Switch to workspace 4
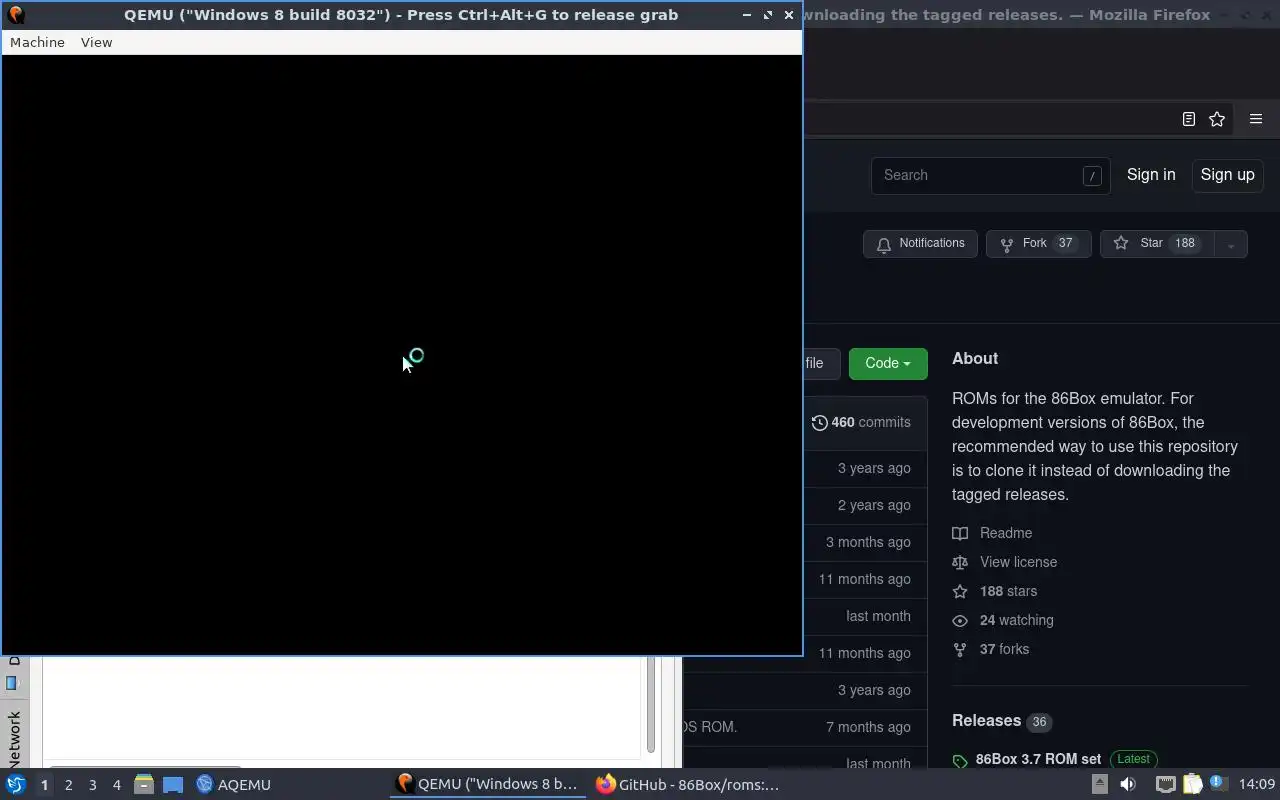 pos(116,785)
